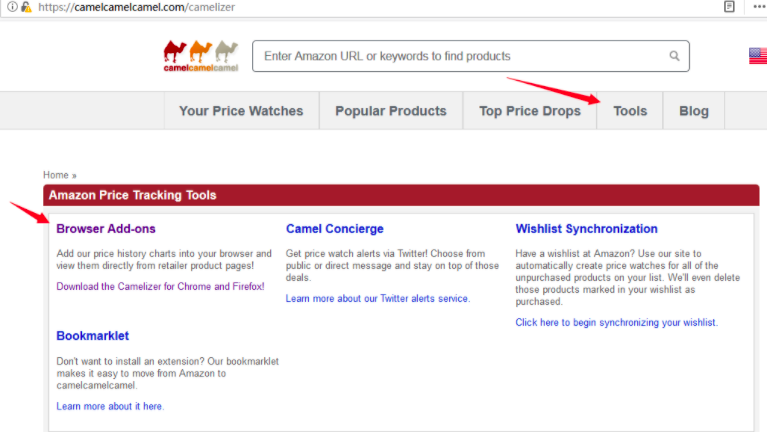This screenshot has height=442, width=774.
Task: Click the camelcamelcamel logo
Action: [x=201, y=56]
